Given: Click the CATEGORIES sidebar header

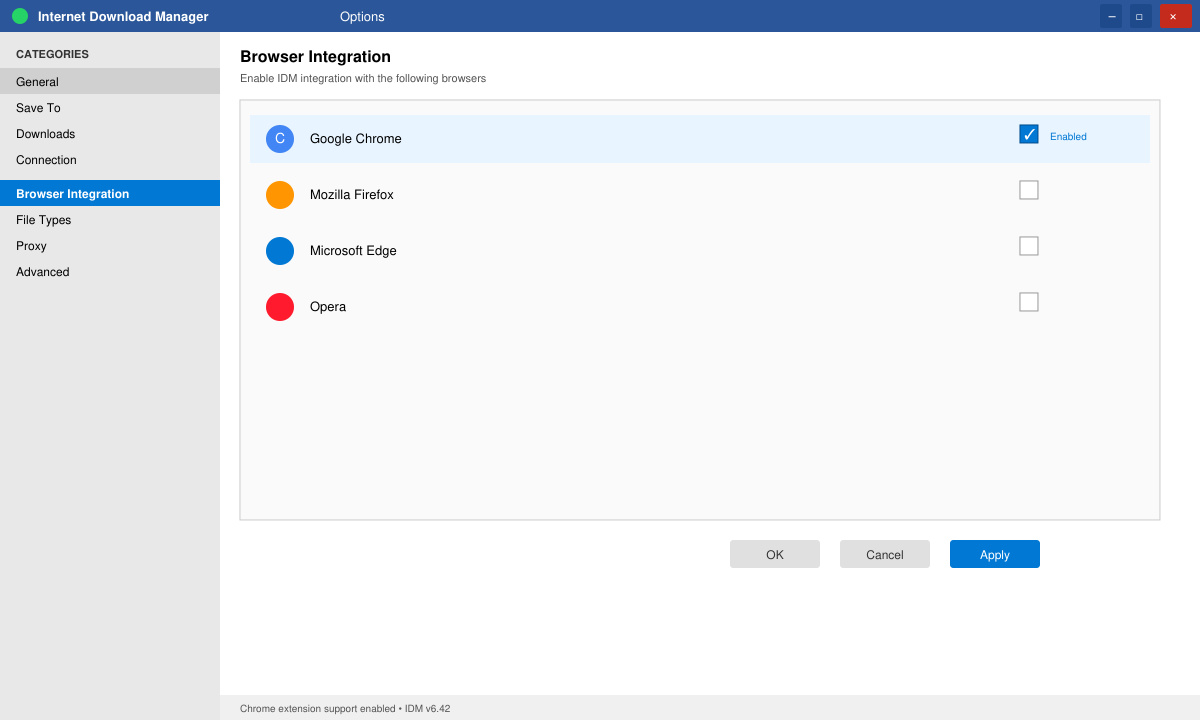Looking at the screenshot, I should [52, 54].
